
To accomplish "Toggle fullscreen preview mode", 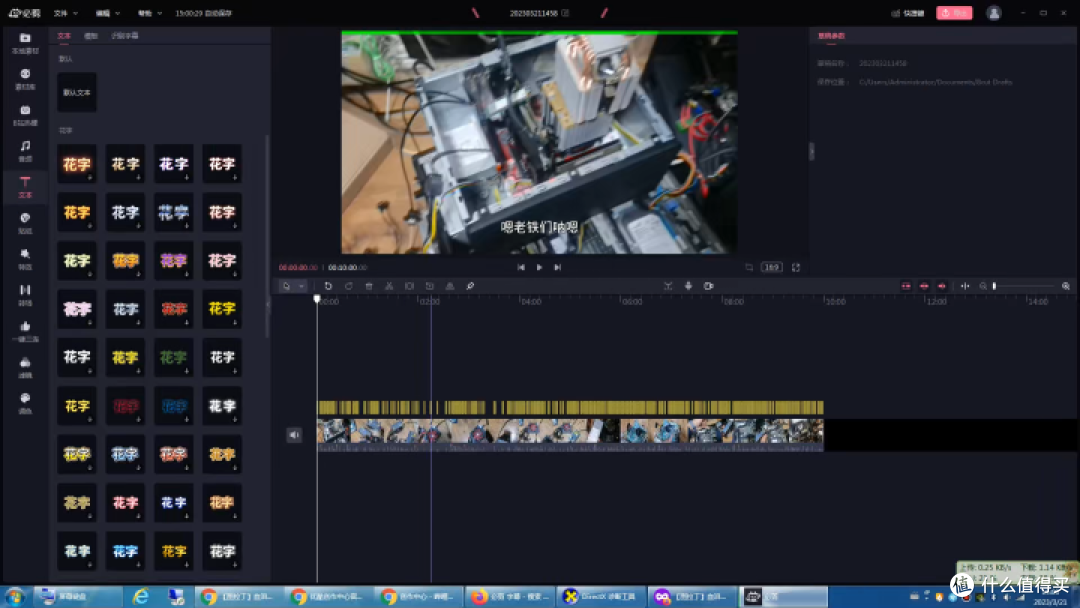I will click(796, 267).
